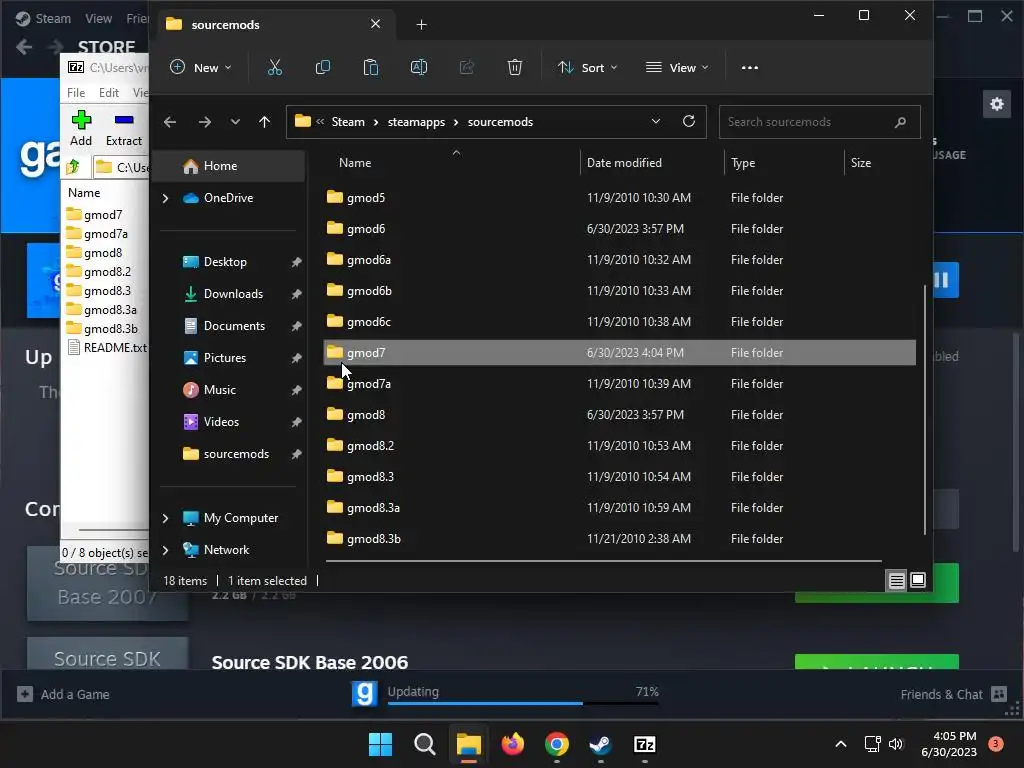
Task: Show hidden breadcrumb path chevrons
Action: [320, 121]
